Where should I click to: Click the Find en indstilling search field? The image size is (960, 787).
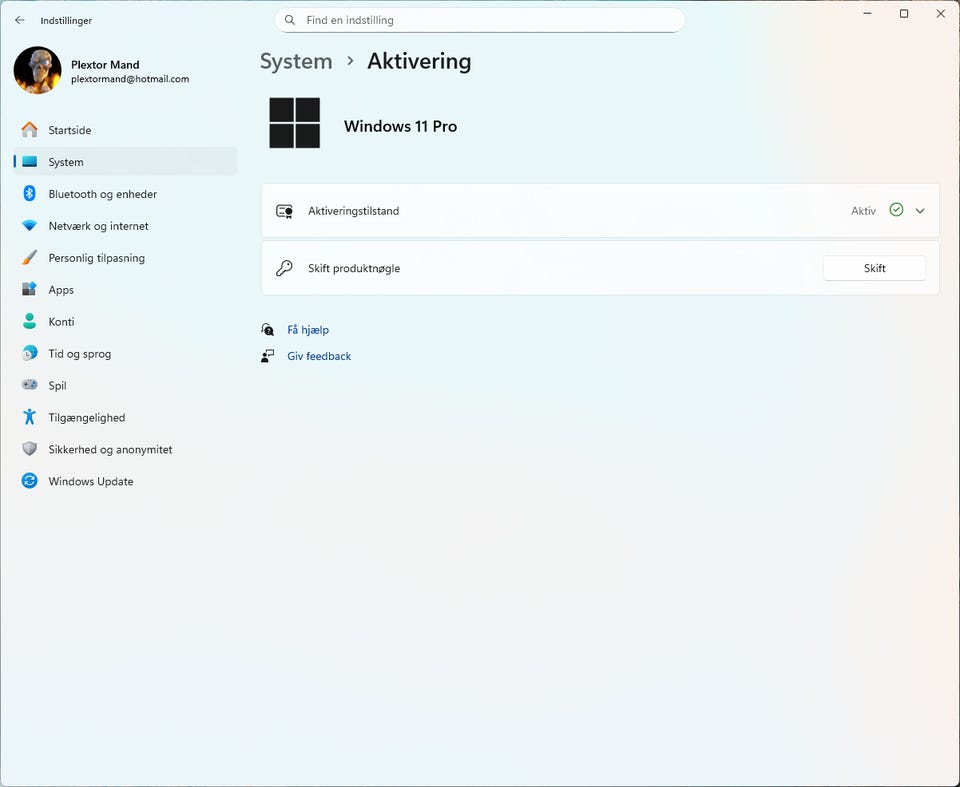pos(479,20)
